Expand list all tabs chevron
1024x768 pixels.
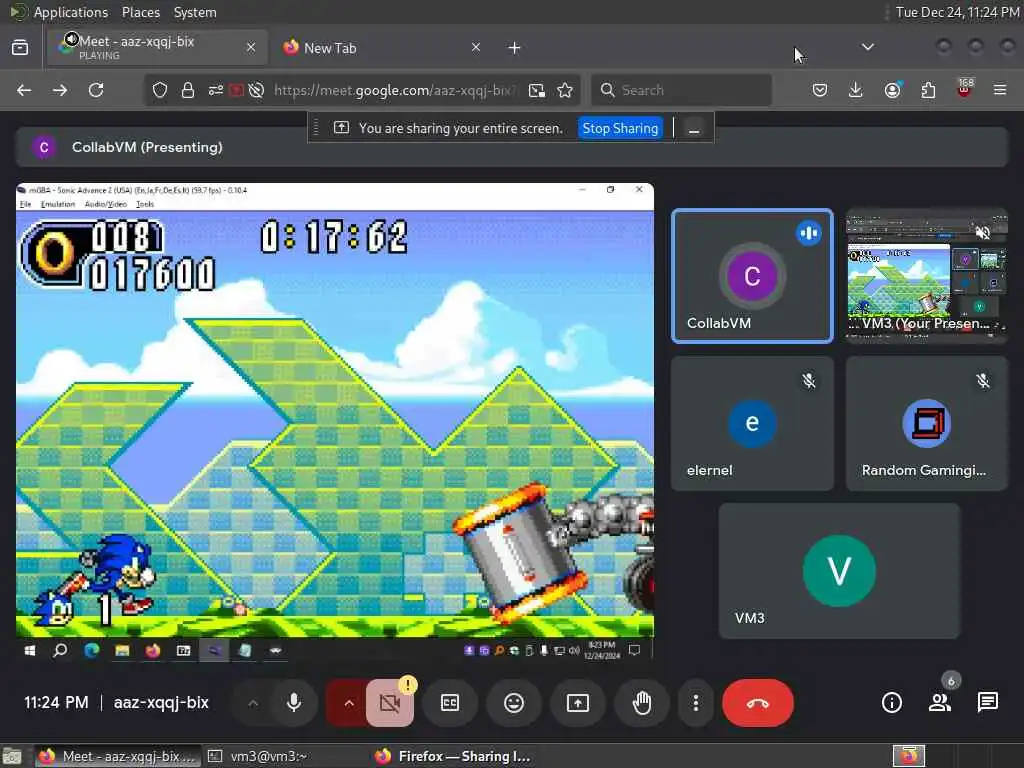[x=867, y=47]
